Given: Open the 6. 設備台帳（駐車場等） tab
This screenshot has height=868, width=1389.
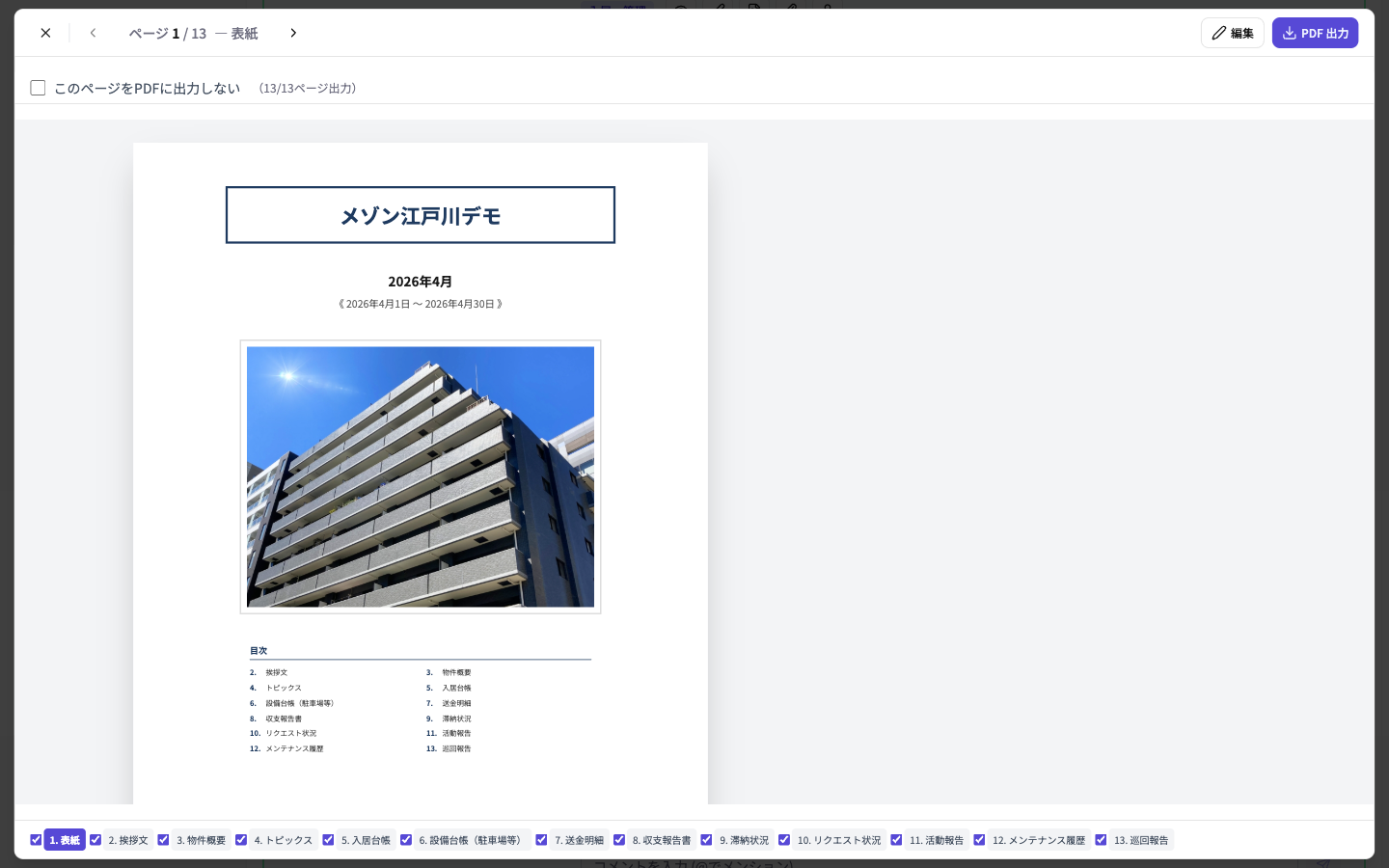Looking at the screenshot, I should pos(472,840).
